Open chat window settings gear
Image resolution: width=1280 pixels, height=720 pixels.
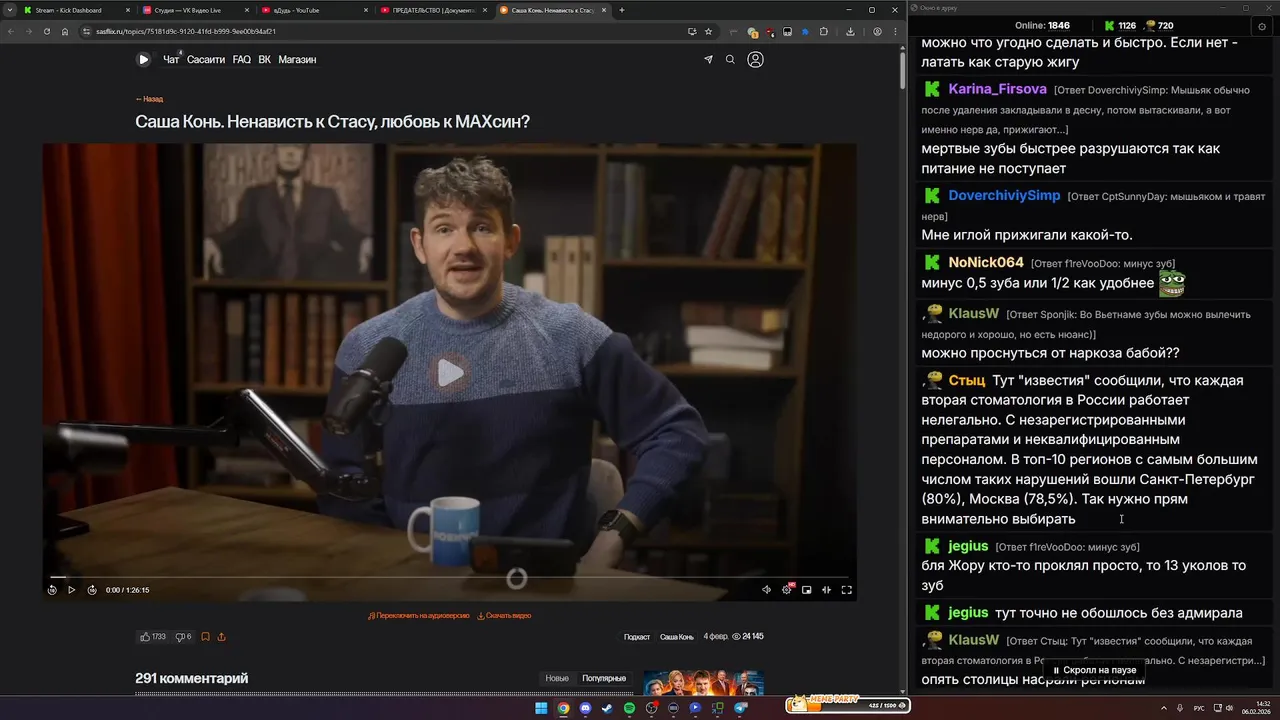coord(1260,25)
